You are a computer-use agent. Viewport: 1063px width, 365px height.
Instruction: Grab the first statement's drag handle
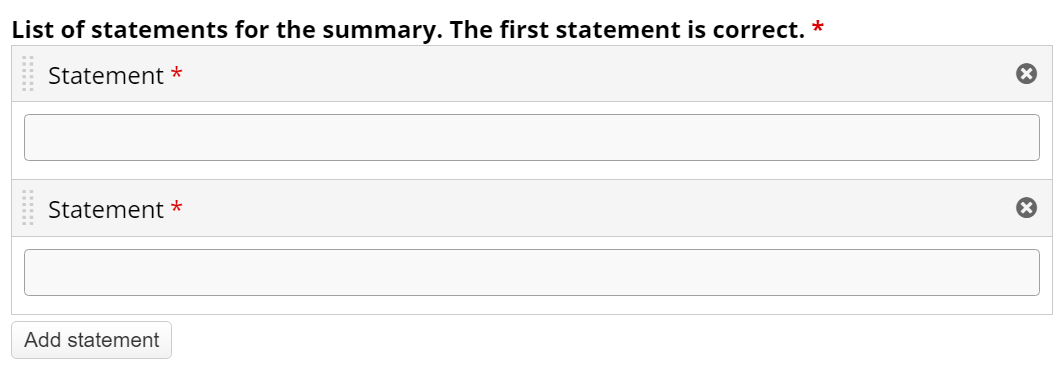point(28,73)
